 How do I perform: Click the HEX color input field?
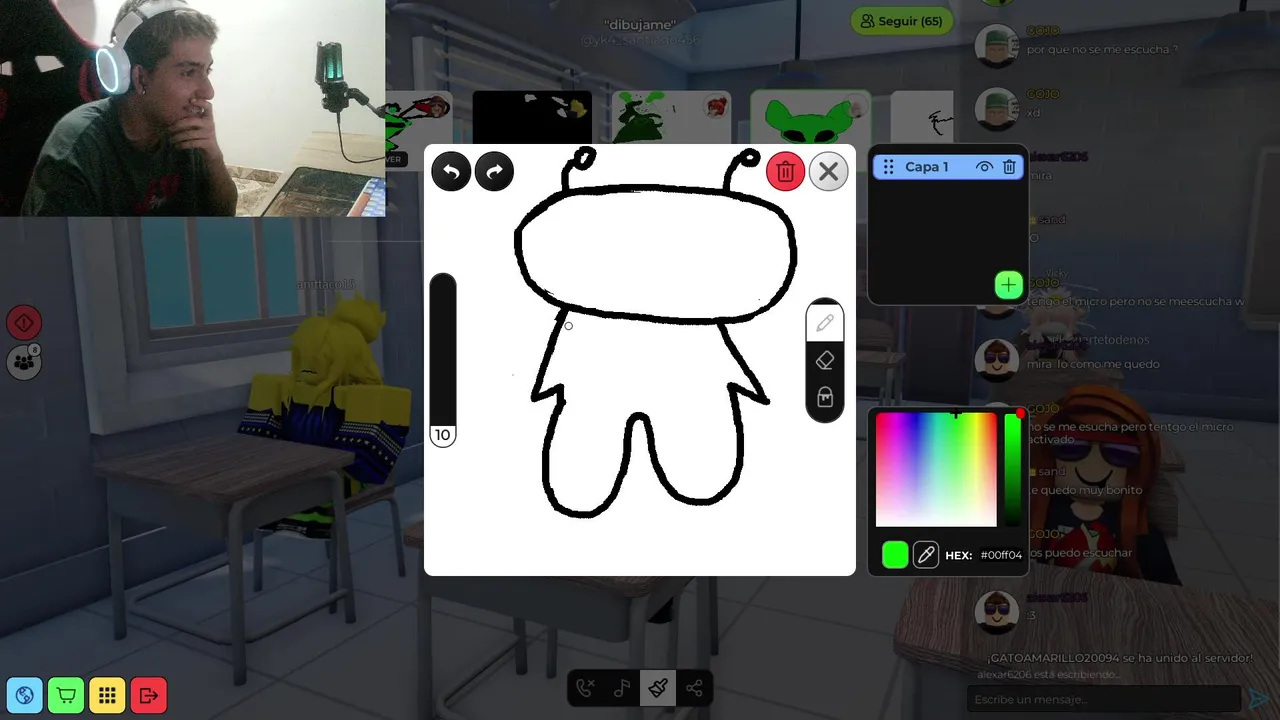(1001, 555)
